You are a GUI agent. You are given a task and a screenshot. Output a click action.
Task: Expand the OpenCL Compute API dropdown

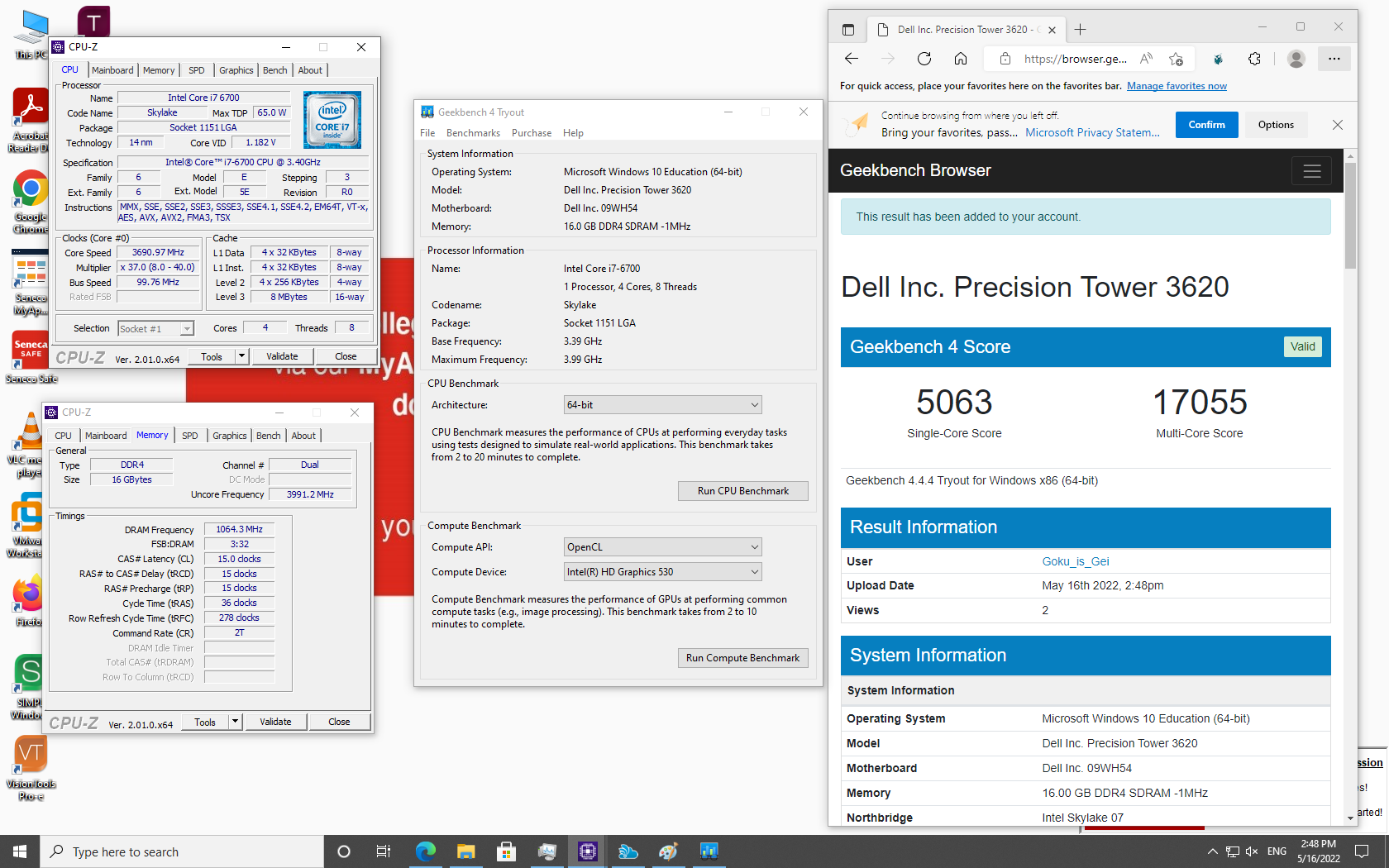[x=662, y=547]
